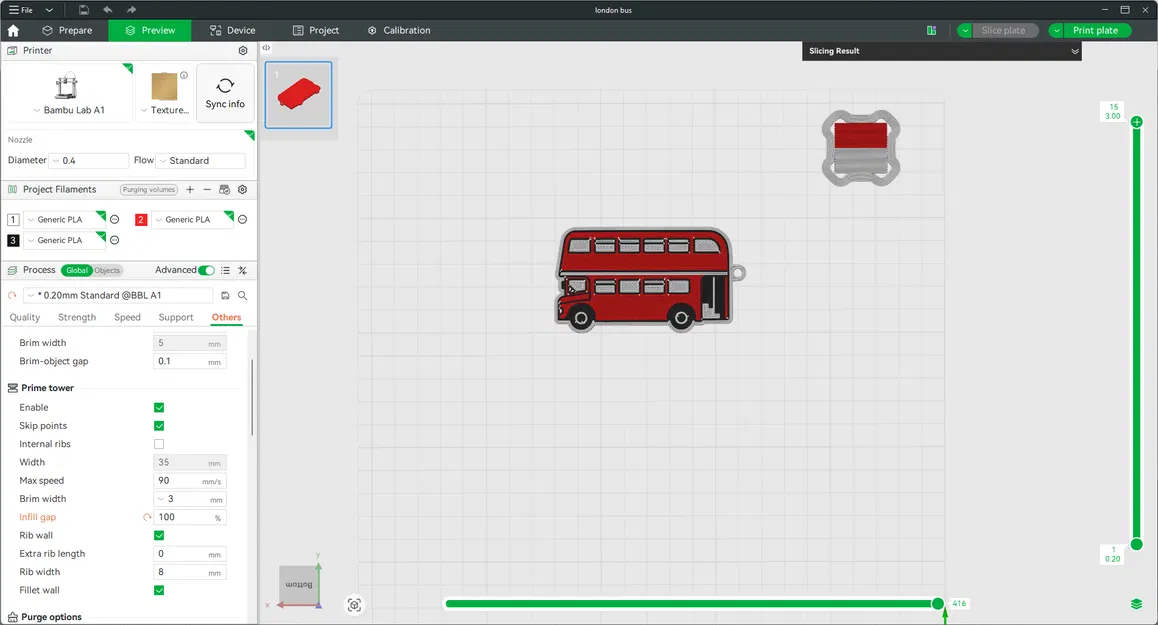Open filament 2 Generic PLA dropdown
The image size is (1158, 625).
tap(193, 219)
